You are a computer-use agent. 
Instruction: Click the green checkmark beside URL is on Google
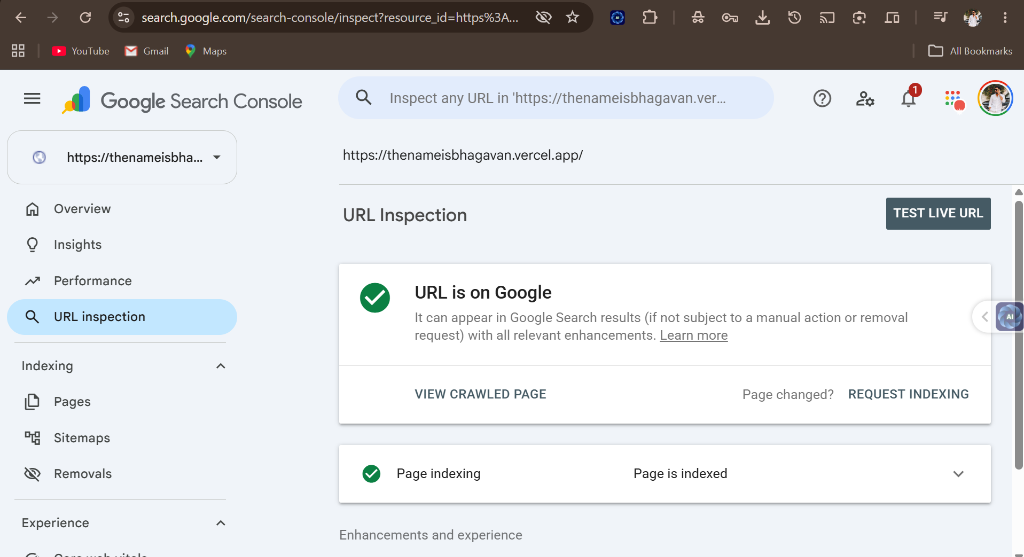pos(375,298)
